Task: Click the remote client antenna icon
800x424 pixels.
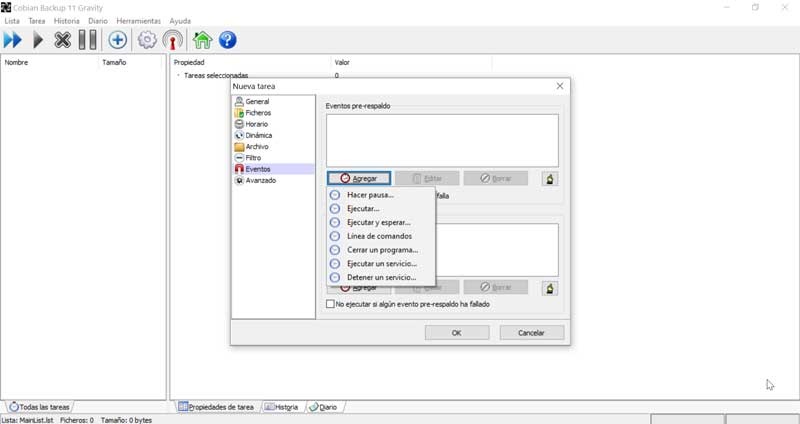Action: pos(172,40)
